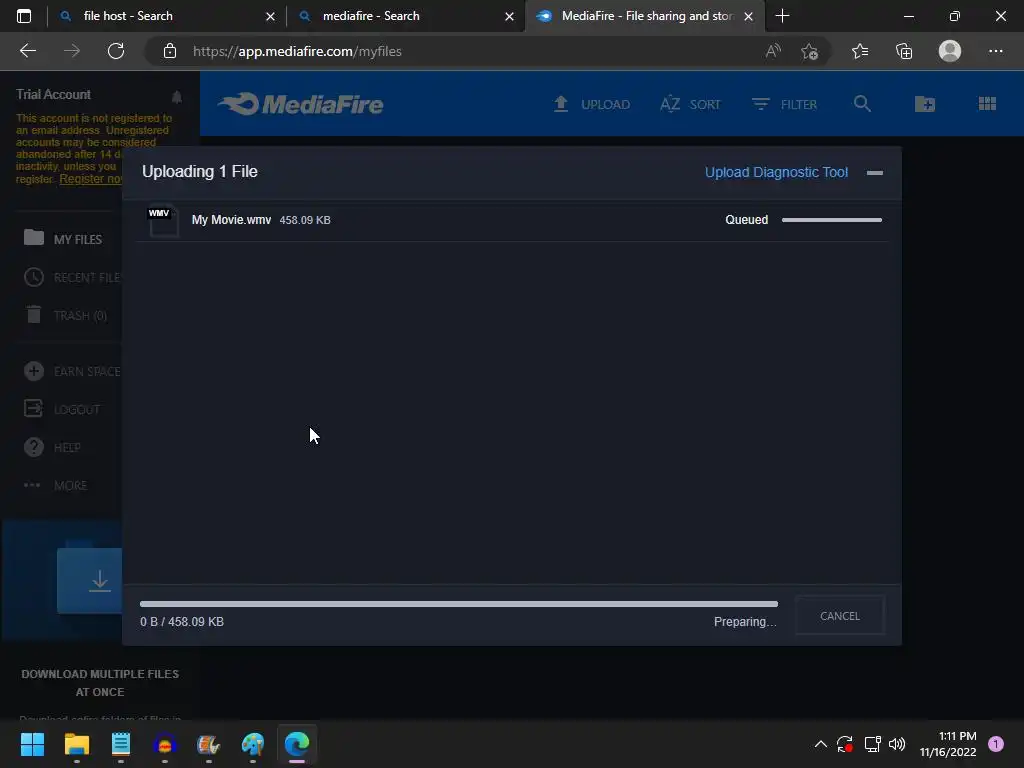Minimize the upload dialog with dash icon
The width and height of the screenshot is (1024, 768).
pyautogui.click(x=874, y=173)
